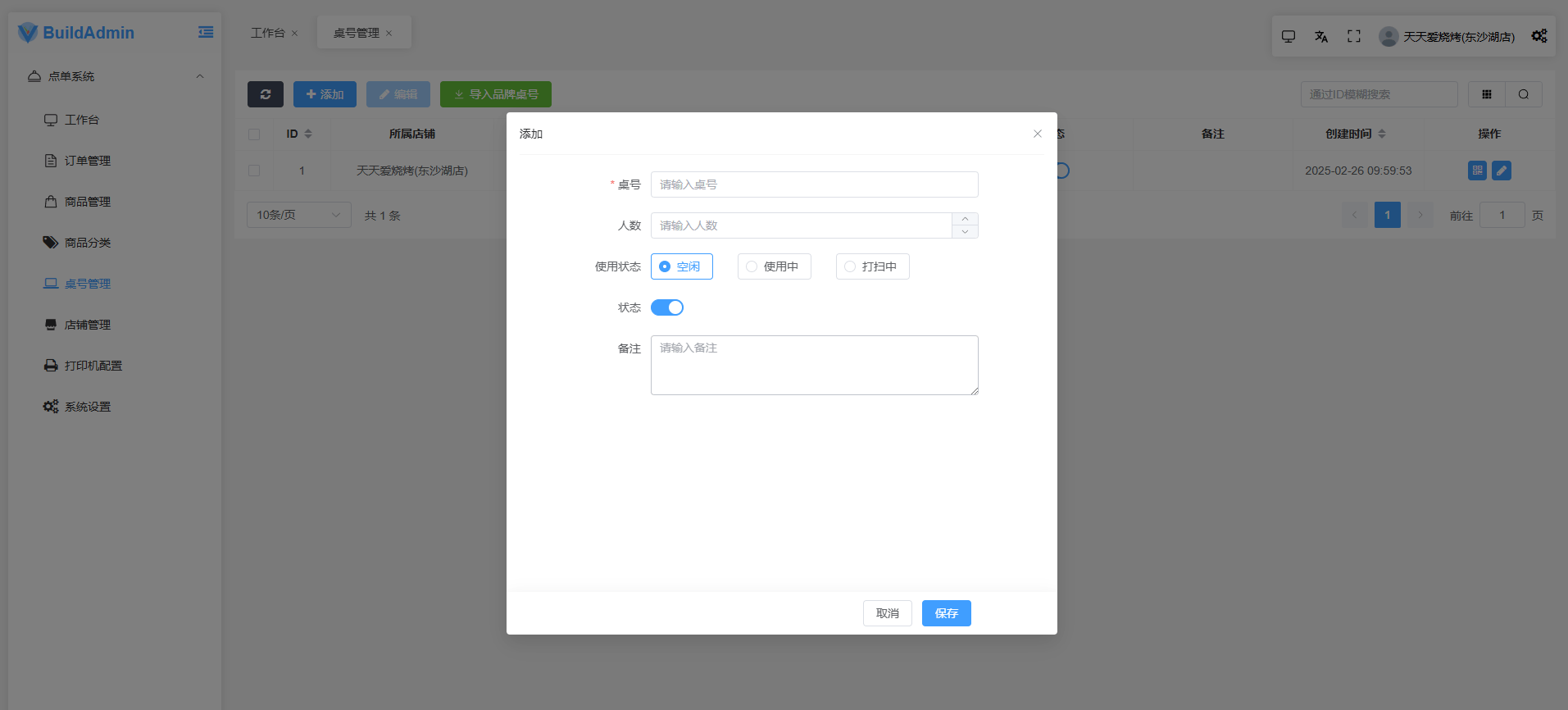Close the 添加 dialog with the X
This screenshot has height=710, width=1568.
tap(1038, 134)
